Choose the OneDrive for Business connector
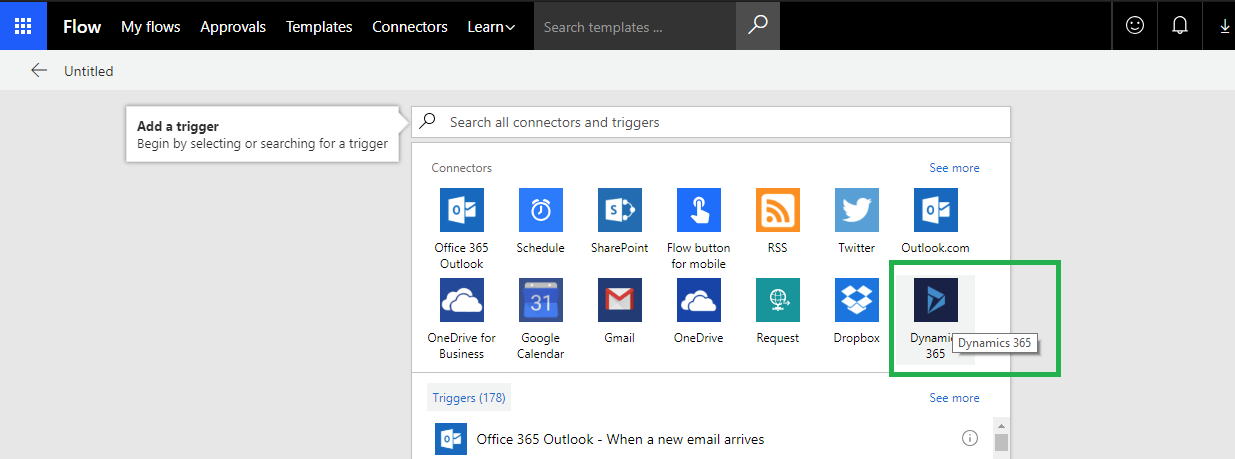Image resolution: width=1235 pixels, height=459 pixels. (x=461, y=300)
